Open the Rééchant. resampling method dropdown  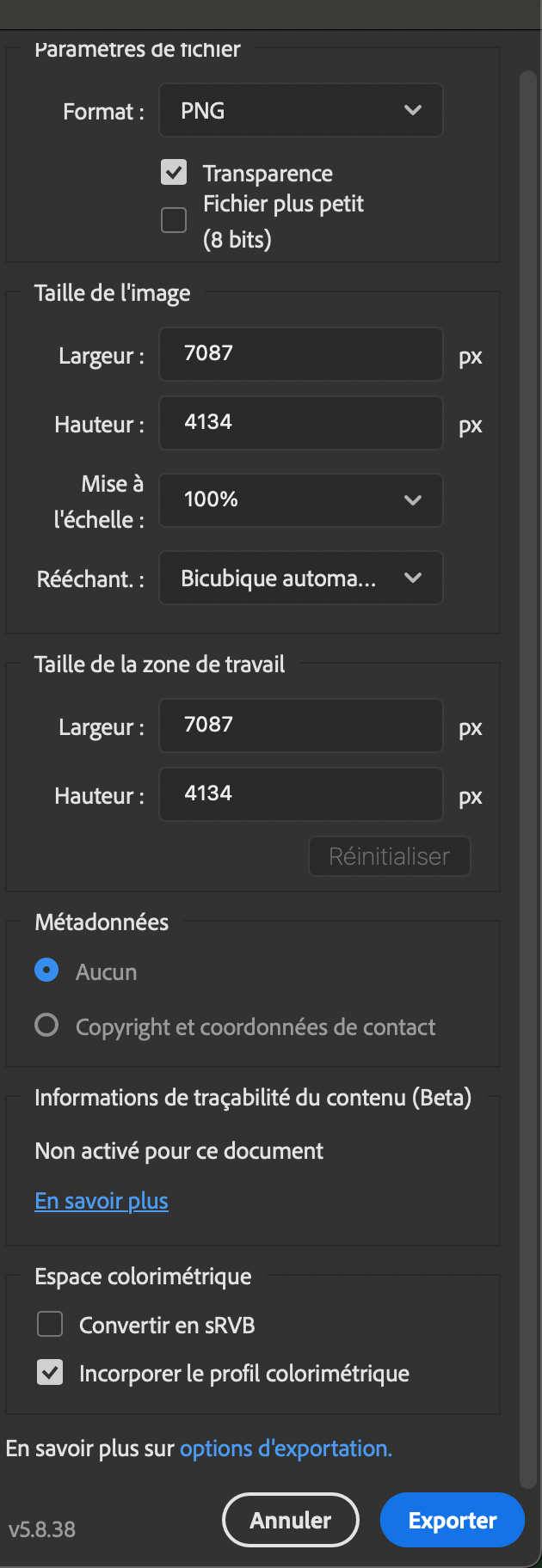300,578
